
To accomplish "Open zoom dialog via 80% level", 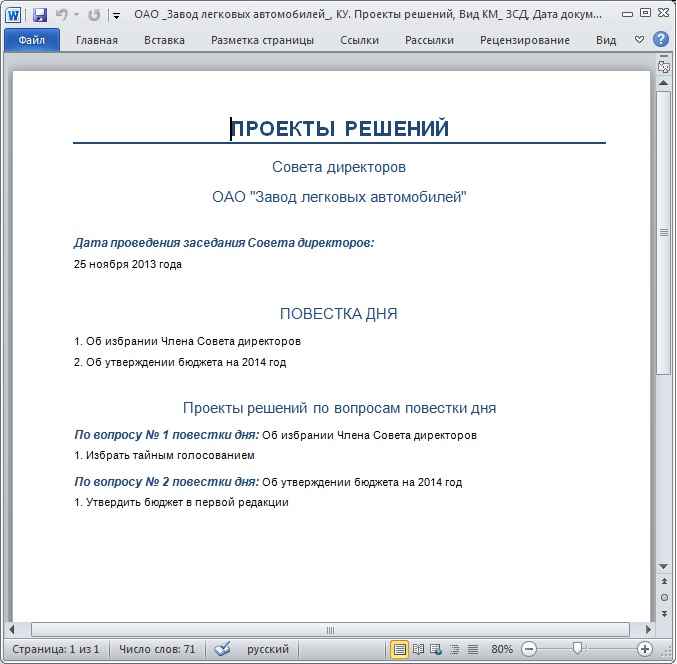I will coord(502,649).
